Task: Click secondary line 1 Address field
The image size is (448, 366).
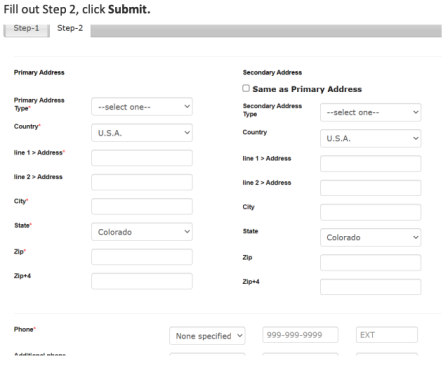Action: 371,164
